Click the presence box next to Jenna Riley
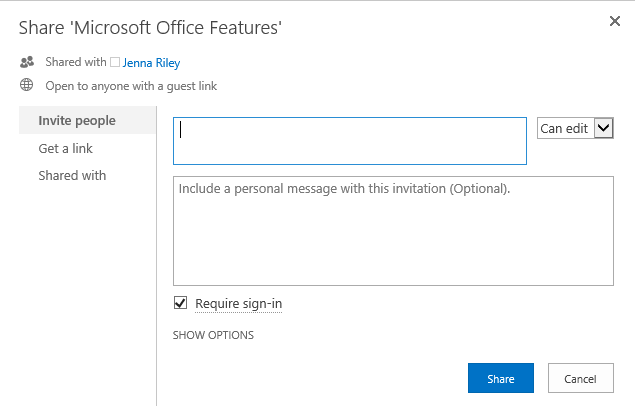This screenshot has width=635, height=419. coord(115,62)
